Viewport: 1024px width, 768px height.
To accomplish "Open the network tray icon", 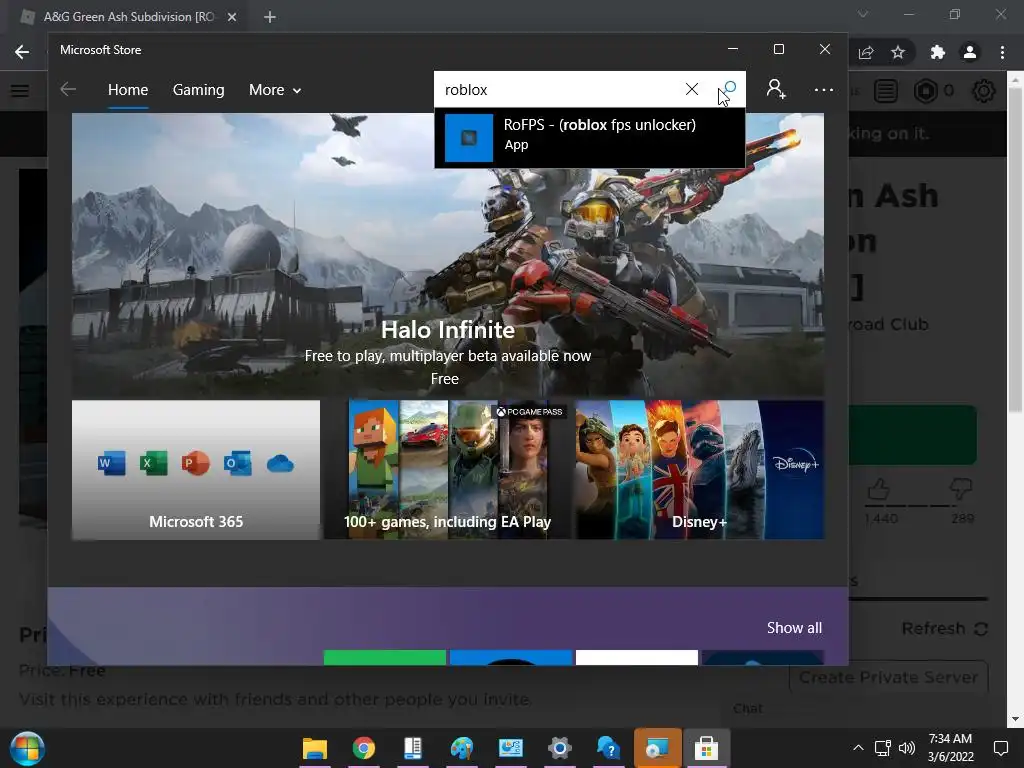I will click(x=883, y=748).
